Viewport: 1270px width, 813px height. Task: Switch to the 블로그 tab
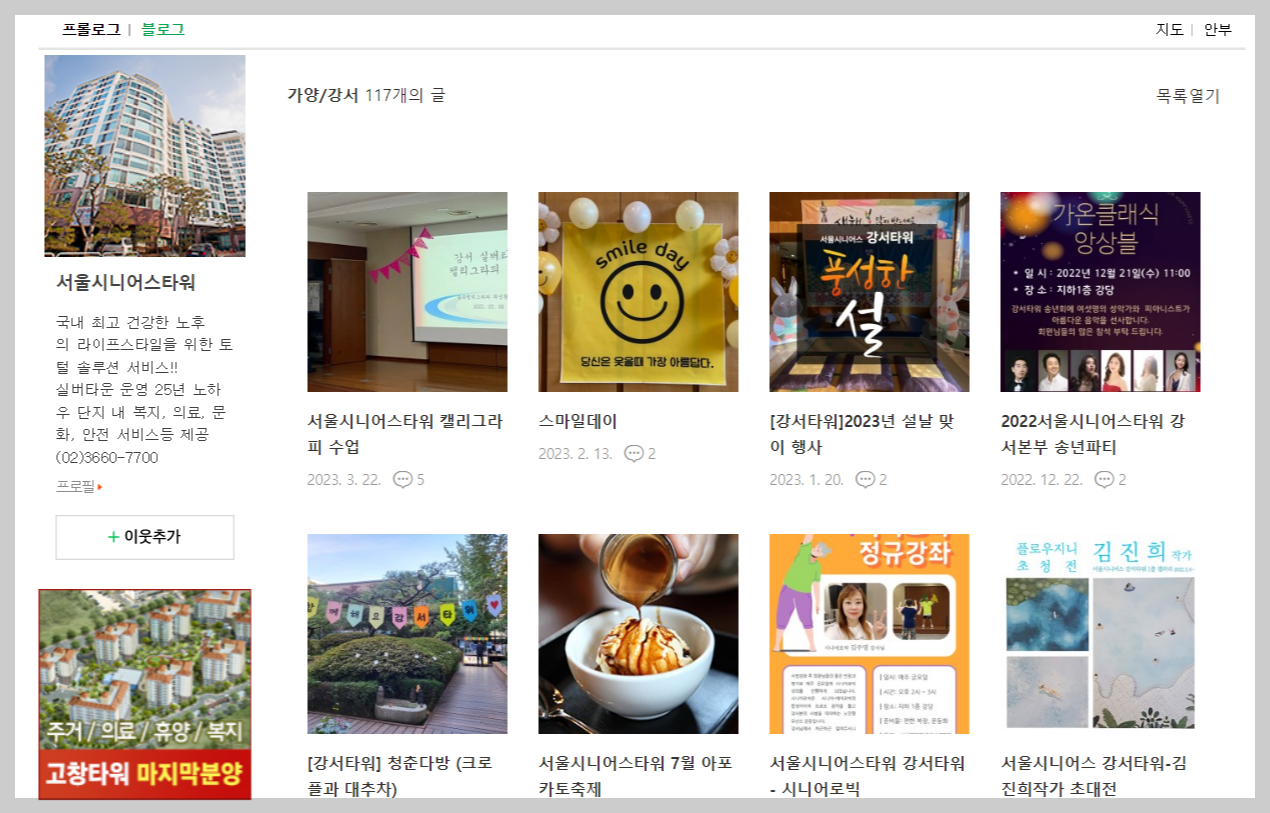[163, 29]
